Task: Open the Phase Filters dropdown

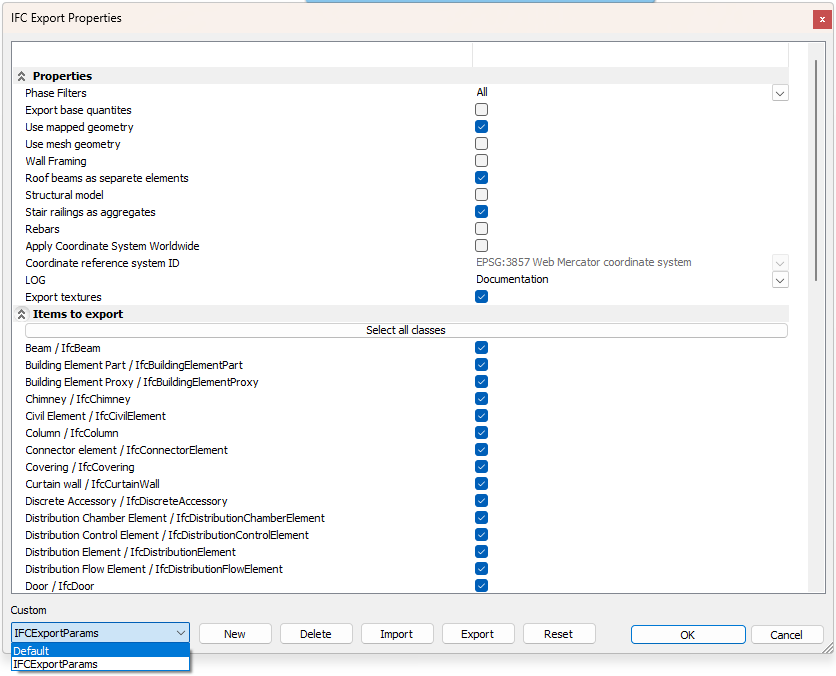Action: [x=780, y=93]
